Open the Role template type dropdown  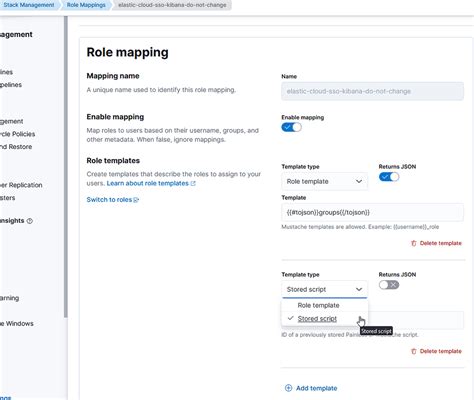point(325,181)
